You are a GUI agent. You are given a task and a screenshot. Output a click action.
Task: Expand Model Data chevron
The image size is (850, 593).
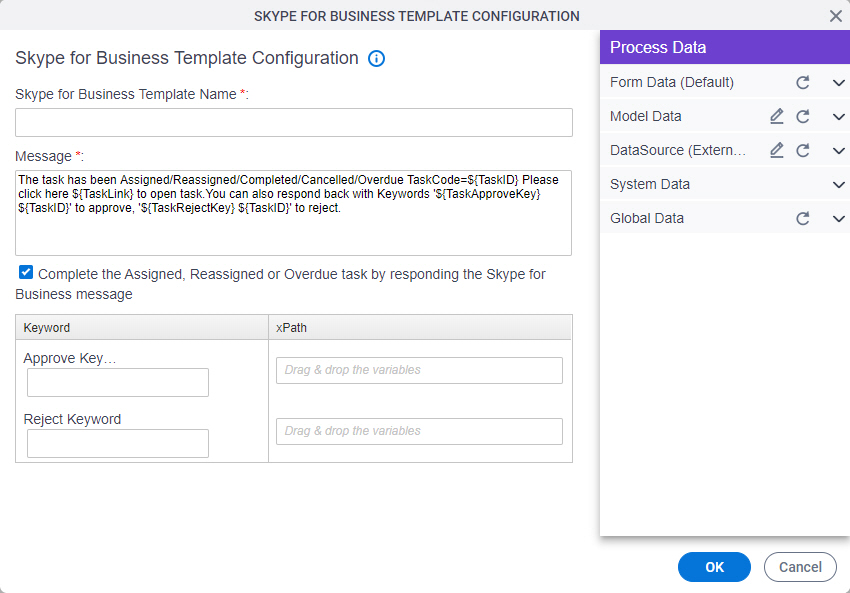tap(838, 117)
